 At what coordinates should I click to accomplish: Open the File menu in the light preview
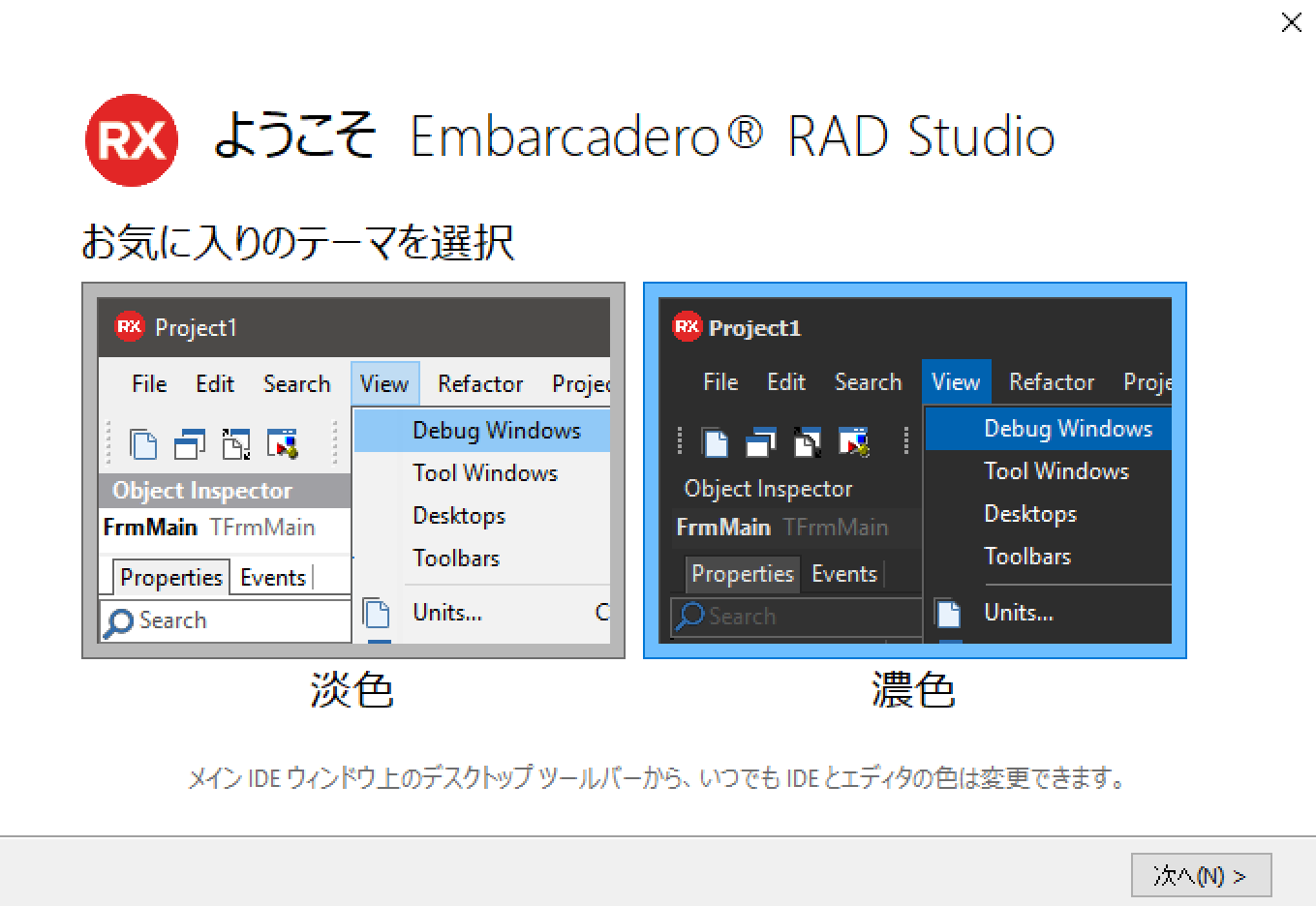pyautogui.click(x=148, y=383)
